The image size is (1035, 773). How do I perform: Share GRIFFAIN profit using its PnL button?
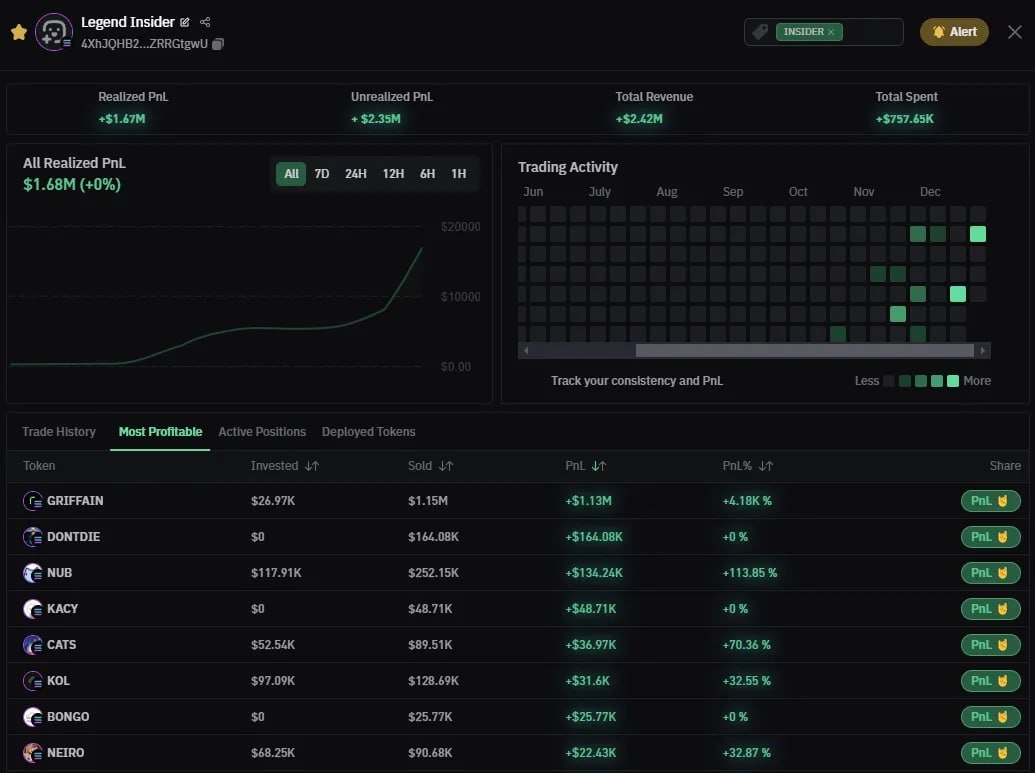tap(990, 500)
